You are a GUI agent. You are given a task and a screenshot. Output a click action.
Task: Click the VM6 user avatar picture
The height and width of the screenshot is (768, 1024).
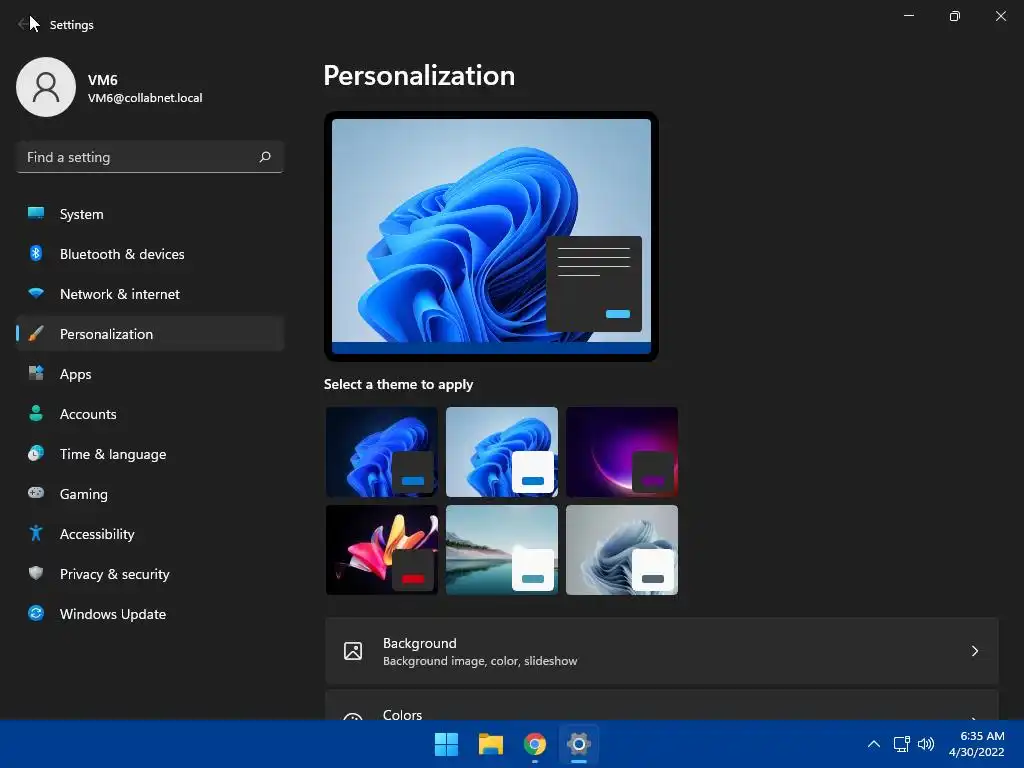point(46,87)
